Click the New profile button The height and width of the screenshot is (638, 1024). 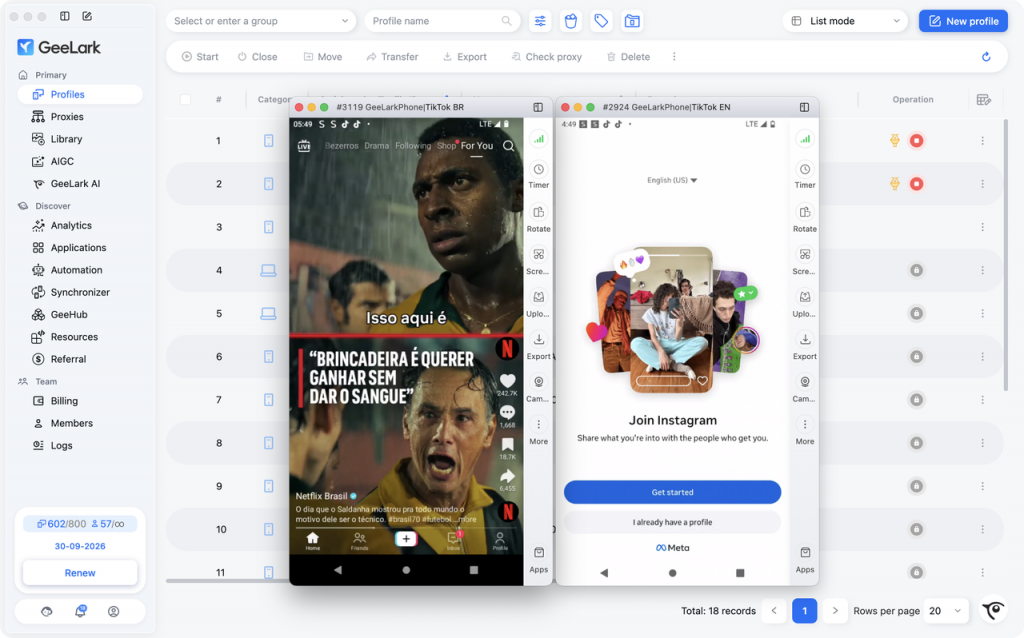963,21
